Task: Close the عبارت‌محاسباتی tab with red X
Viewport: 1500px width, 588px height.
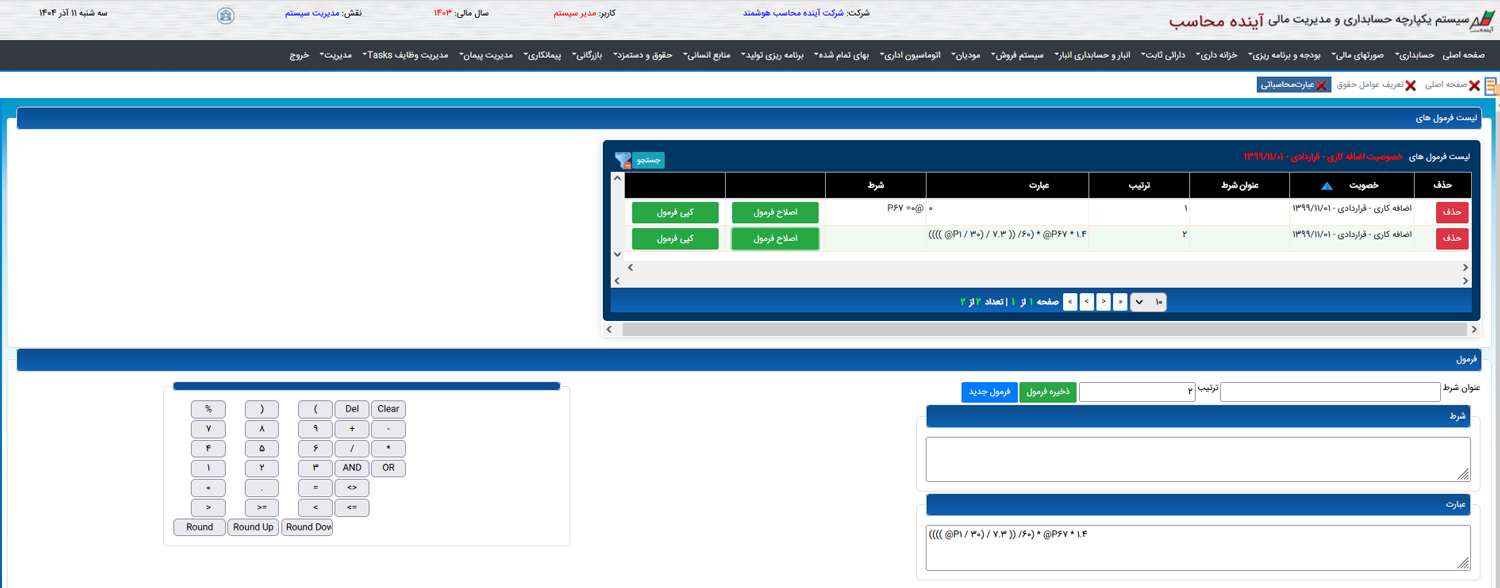Action: (x=1321, y=86)
